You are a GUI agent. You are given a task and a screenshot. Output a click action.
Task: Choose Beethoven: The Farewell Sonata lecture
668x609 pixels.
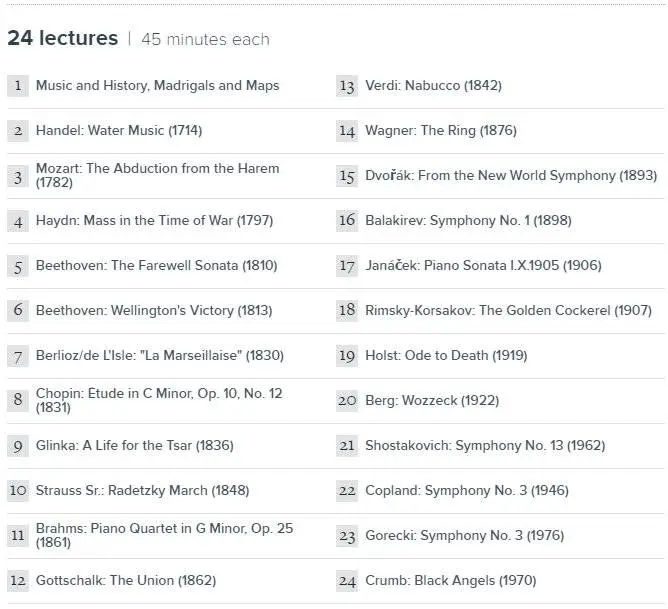click(156, 266)
